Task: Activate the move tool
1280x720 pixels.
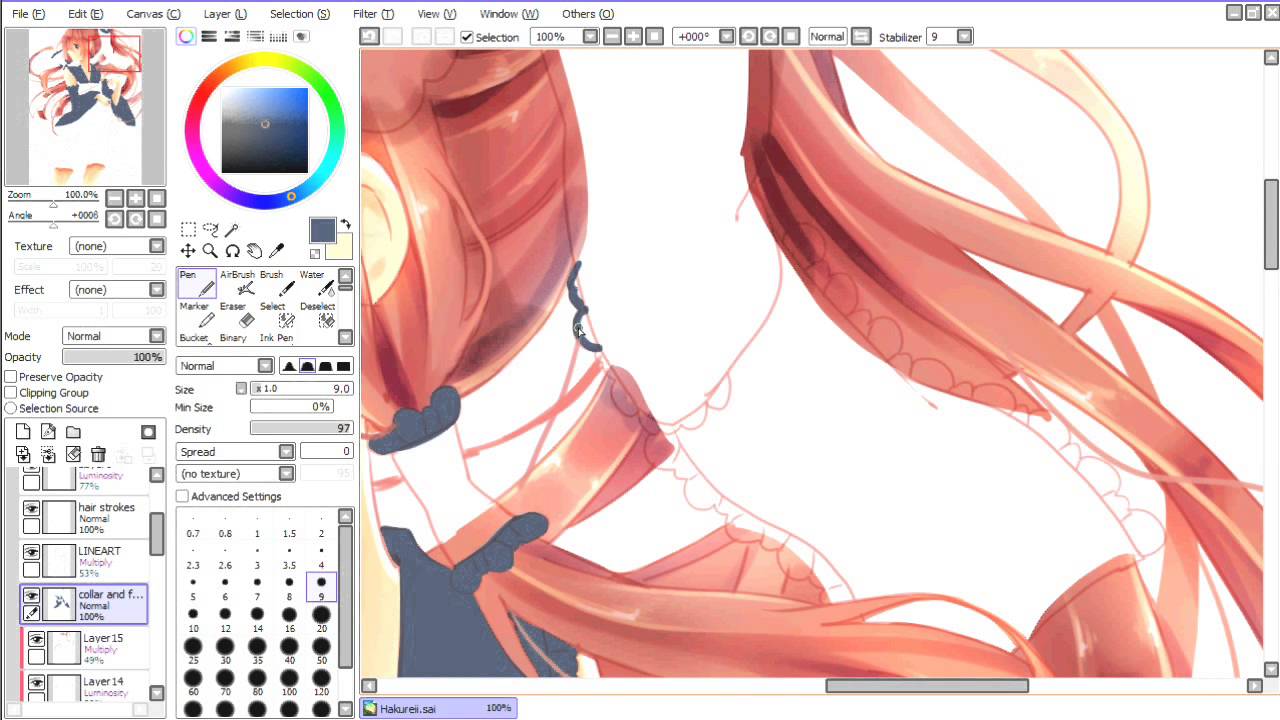Action: [188, 251]
